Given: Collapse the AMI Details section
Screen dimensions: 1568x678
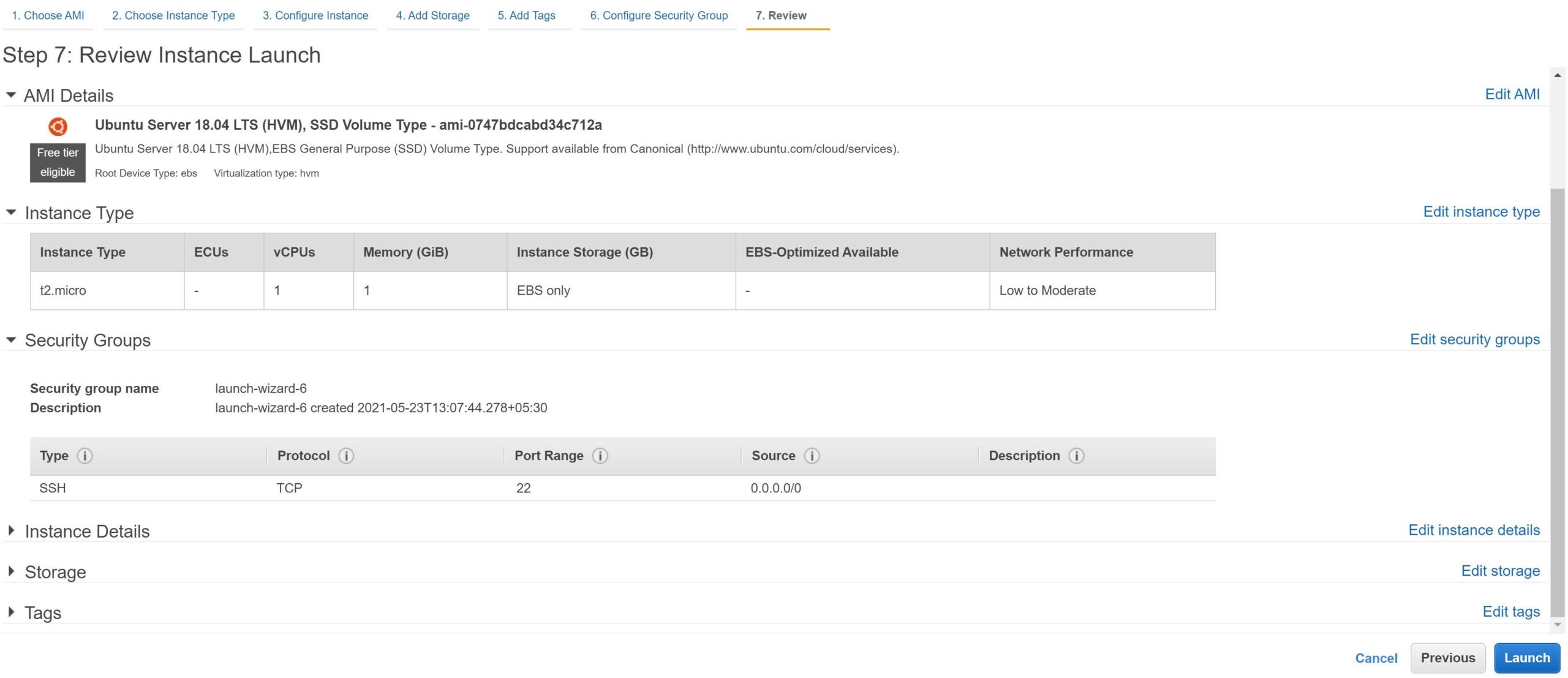Looking at the screenshot, I should point(11,95).
